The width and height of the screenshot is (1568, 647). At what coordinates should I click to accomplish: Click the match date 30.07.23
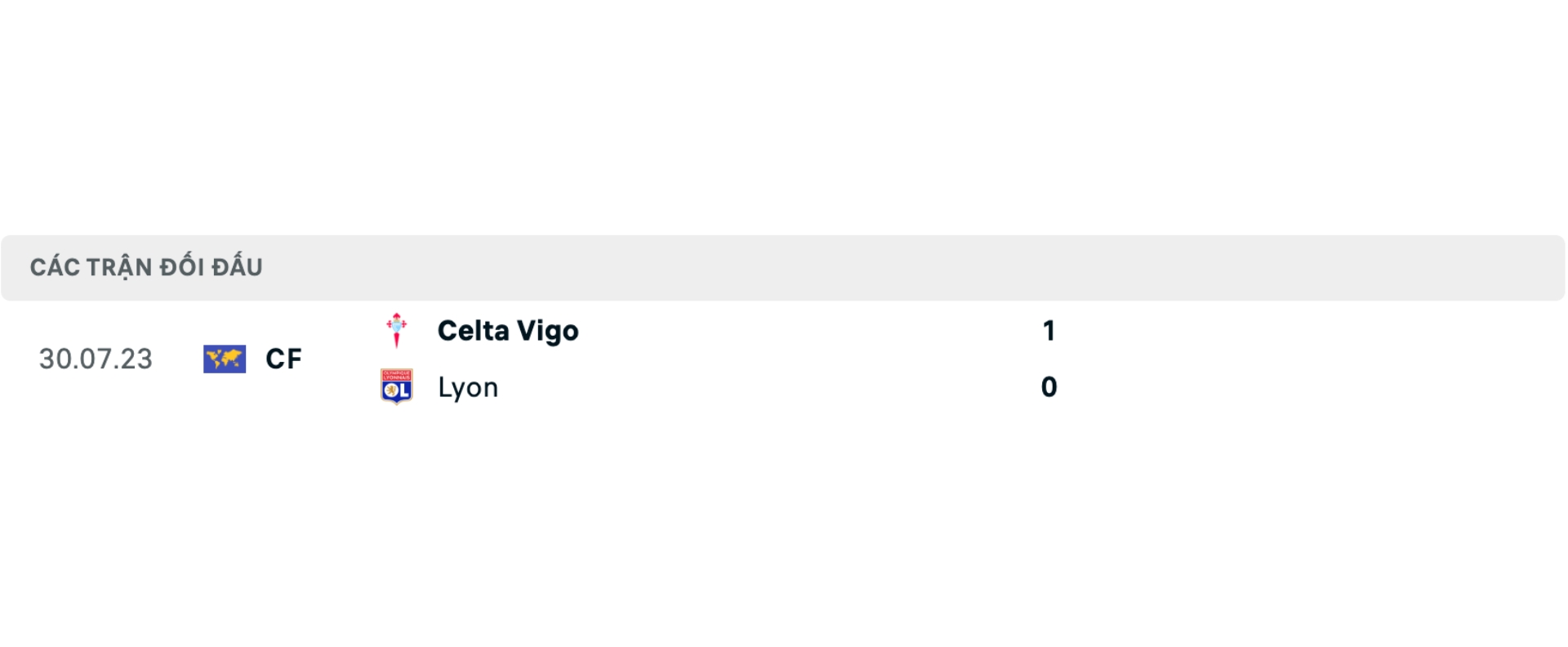(95, 359)
